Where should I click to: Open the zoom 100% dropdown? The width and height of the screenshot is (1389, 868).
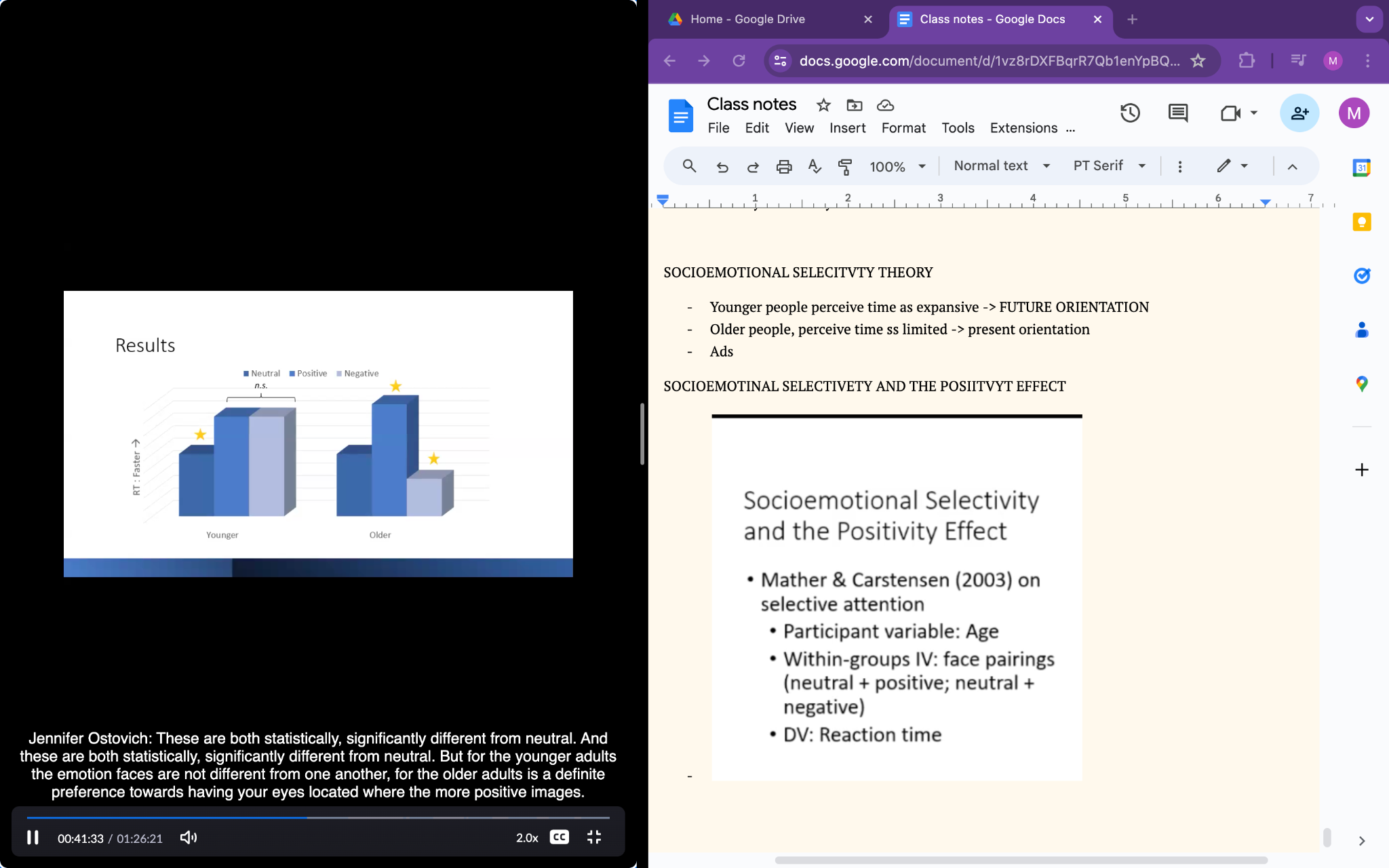point(897,166)
